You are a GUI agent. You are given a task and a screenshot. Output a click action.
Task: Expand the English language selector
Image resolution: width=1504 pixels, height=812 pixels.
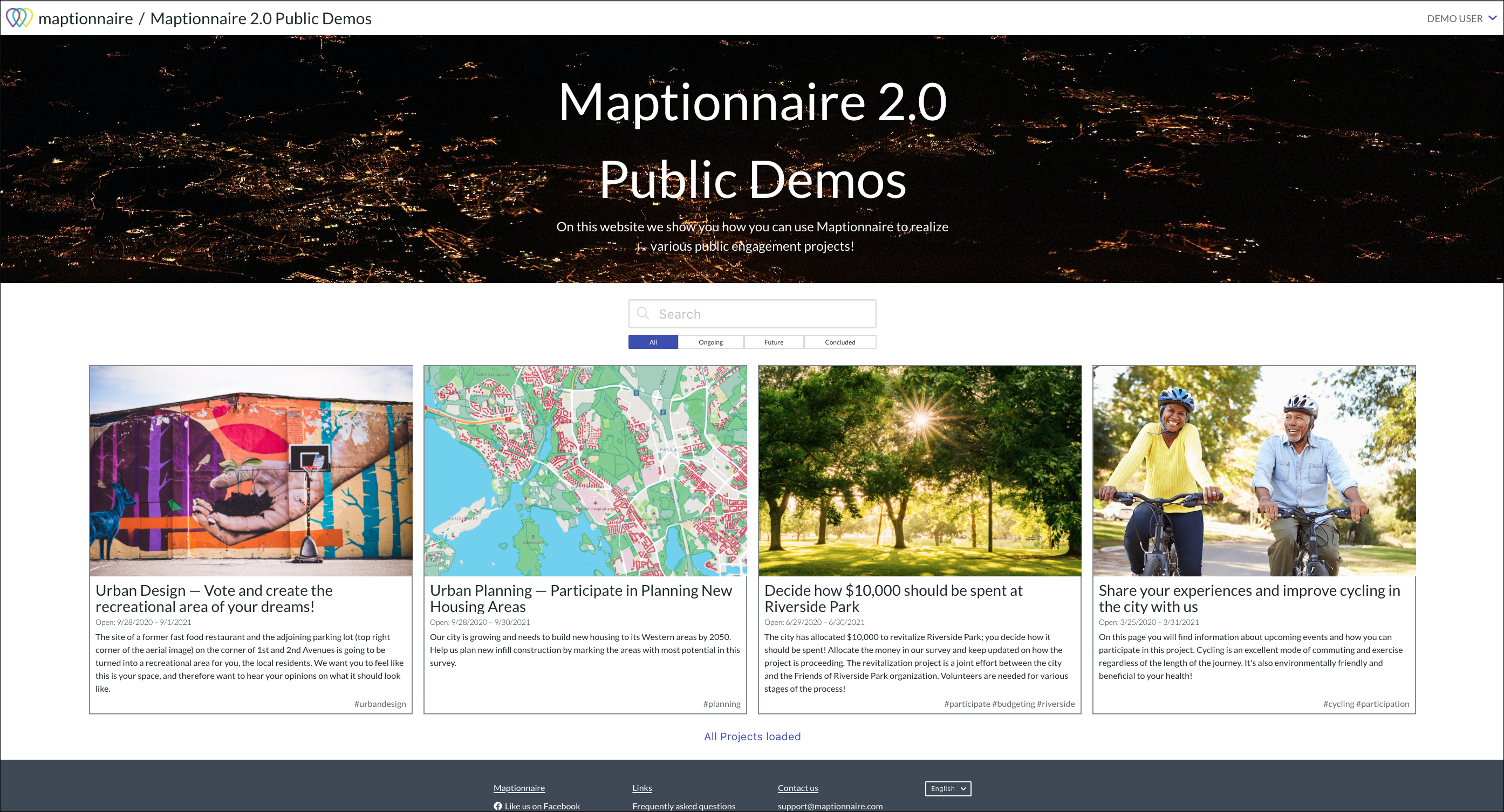coord(948,789)
